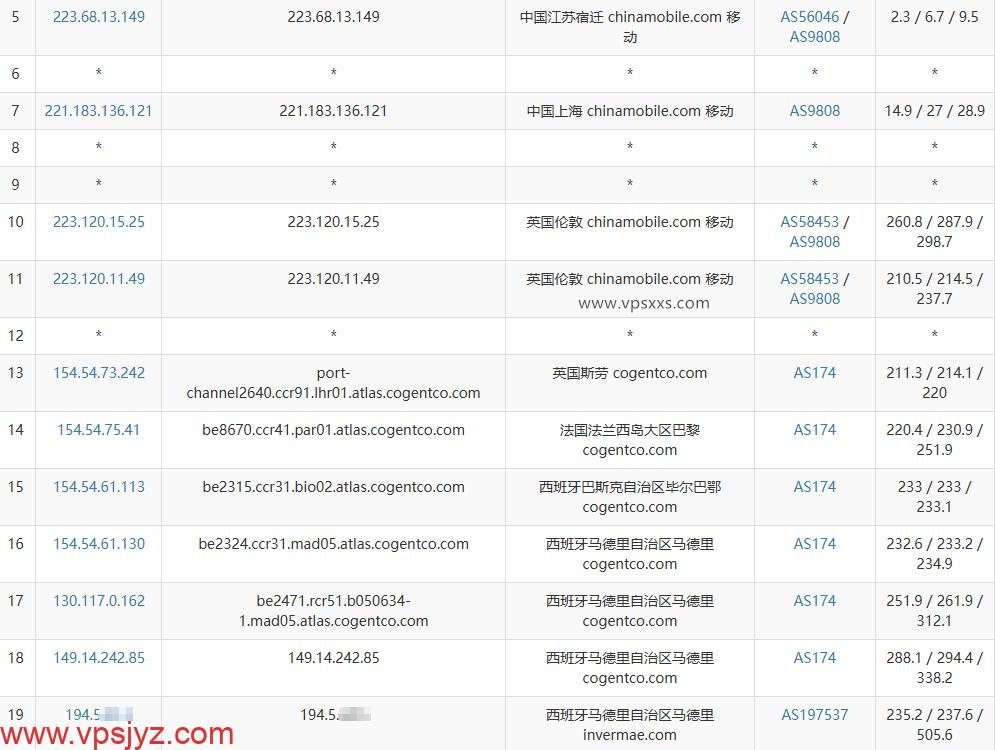The height and width of the screenshot is (750, 995).
Task: Click the 130.117.0.162 Madrid hop link
Action: (x=98, y=601)
